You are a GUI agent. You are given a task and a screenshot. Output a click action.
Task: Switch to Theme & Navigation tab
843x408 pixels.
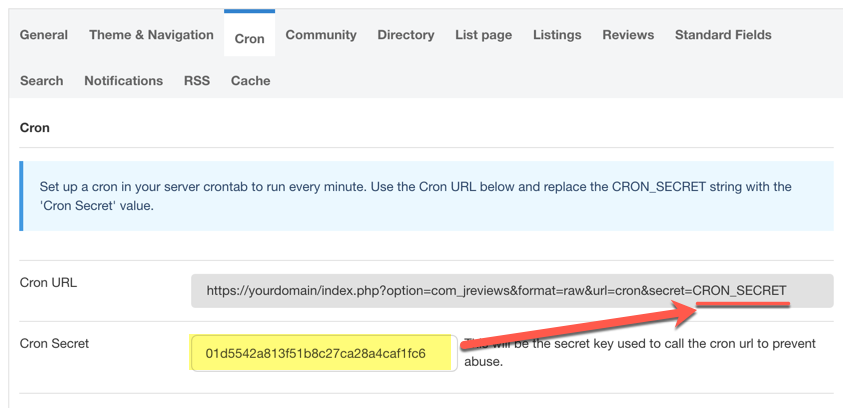point(151,35)
